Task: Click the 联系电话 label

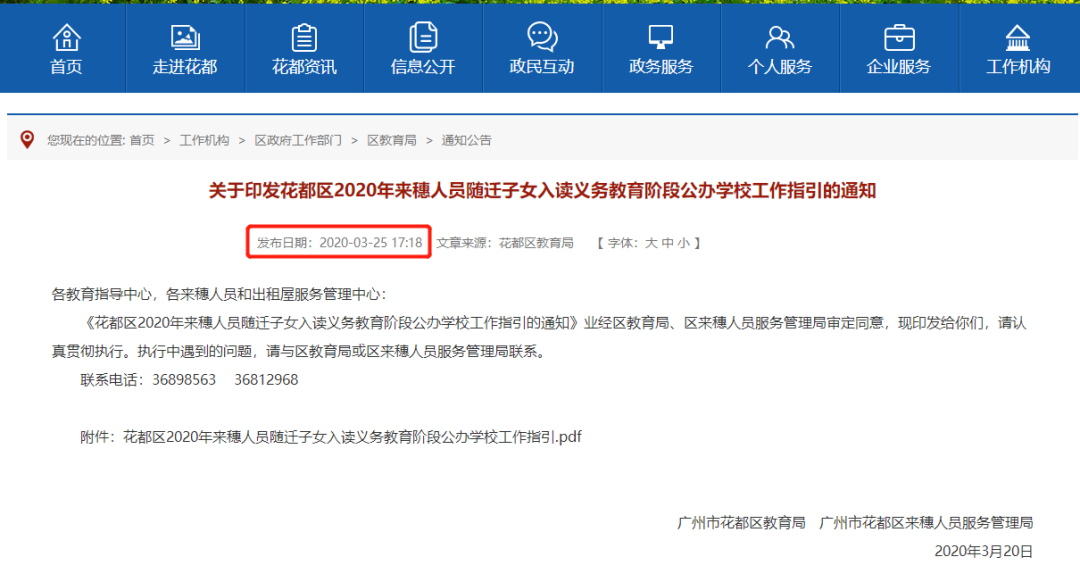Action: (112, 380)
